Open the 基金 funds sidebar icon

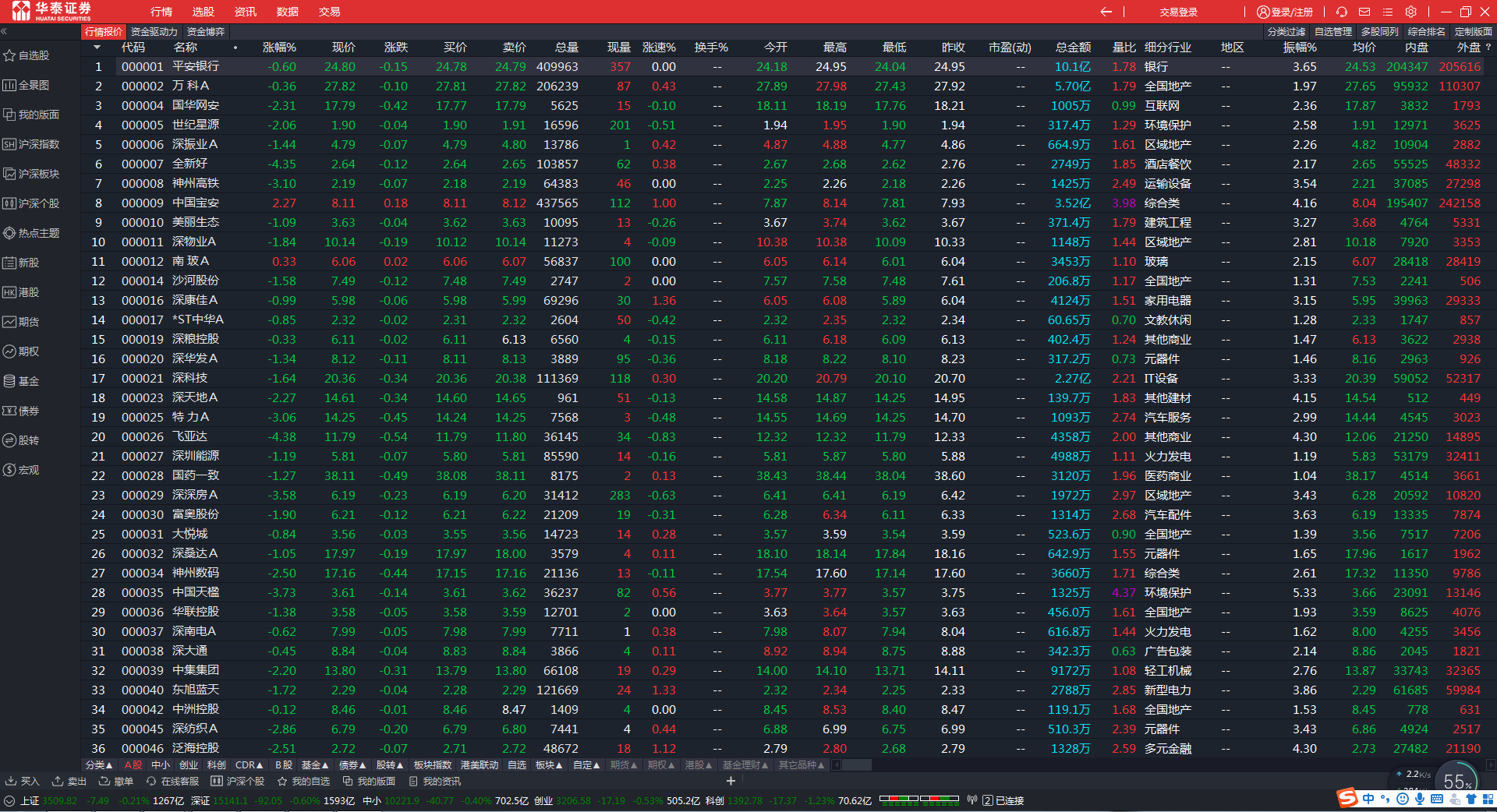[9, 381]
